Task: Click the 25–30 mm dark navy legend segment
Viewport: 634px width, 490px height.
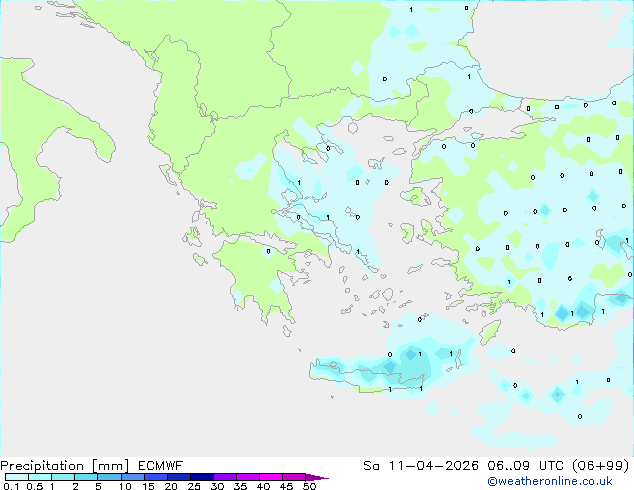Action: click(202, 477)
